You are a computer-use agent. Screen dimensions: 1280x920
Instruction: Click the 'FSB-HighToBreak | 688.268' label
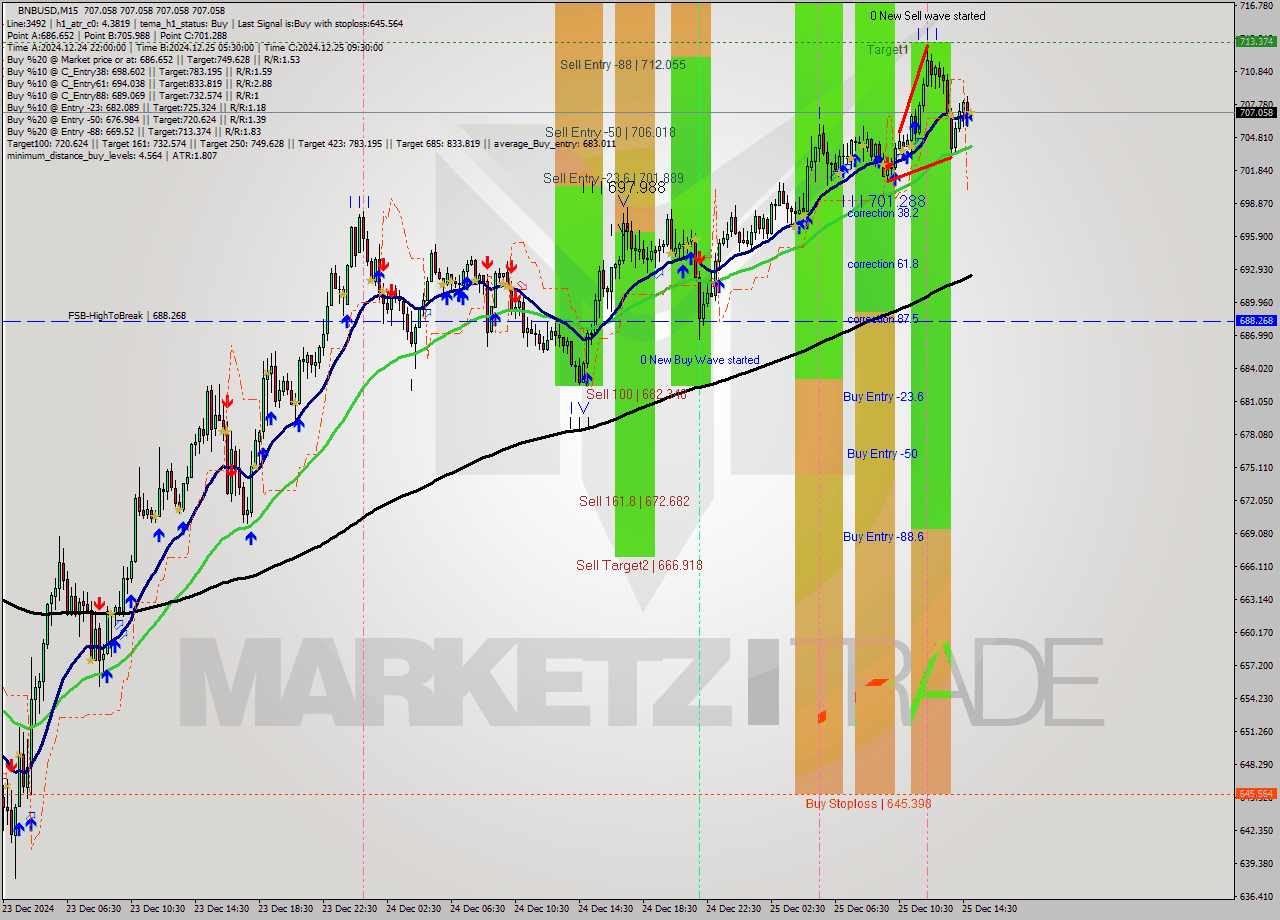point(127,316)
